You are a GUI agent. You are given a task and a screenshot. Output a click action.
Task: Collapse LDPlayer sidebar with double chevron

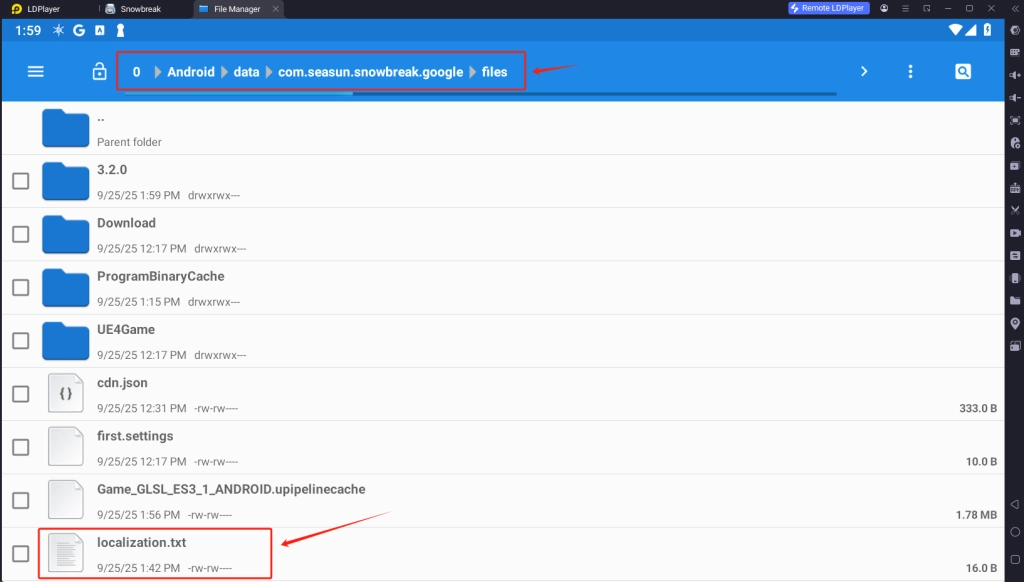pyautogui.click(x=1015, y=8)
